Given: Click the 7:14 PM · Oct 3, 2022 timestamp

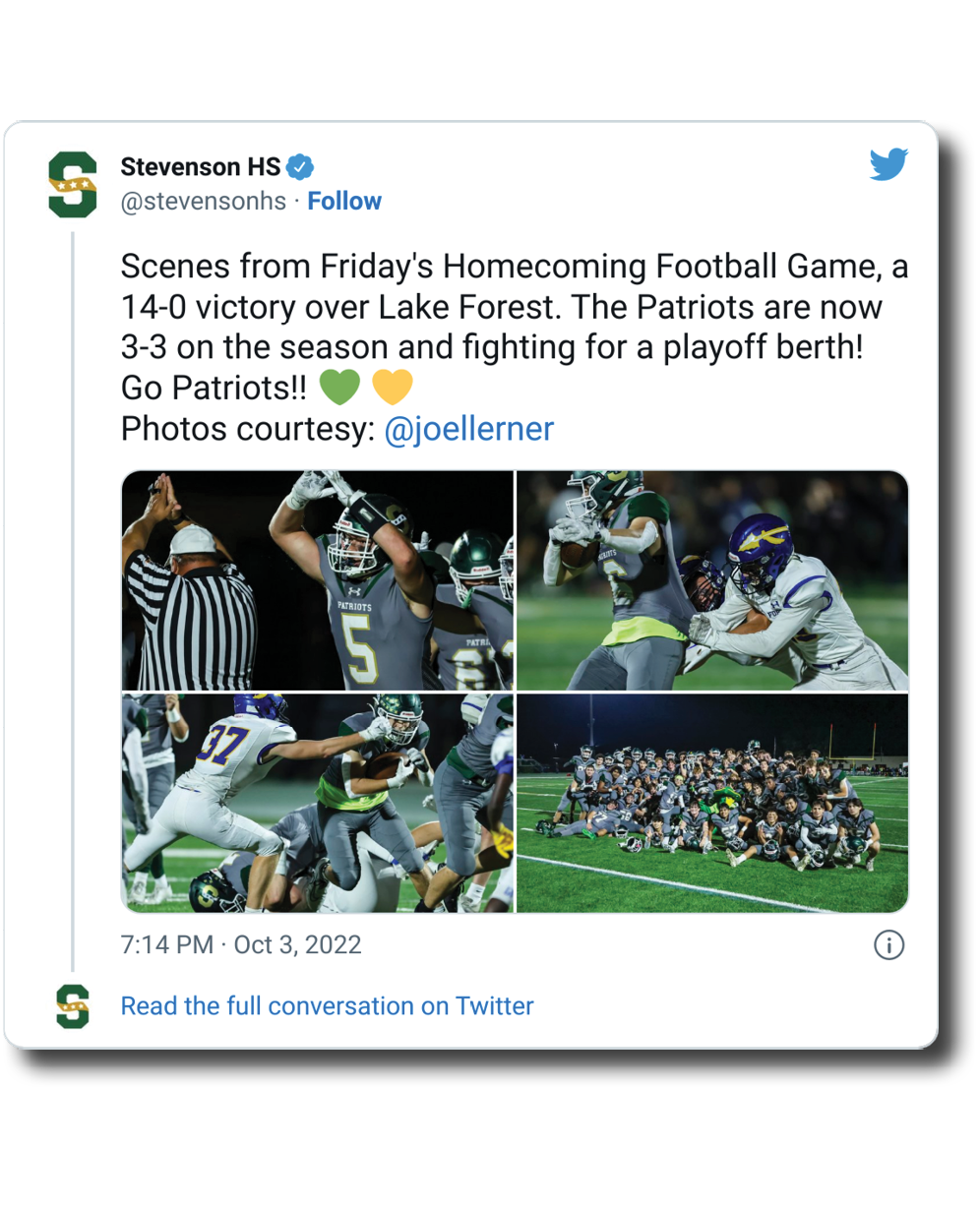Looking at the screenshot, I should 241,945.
